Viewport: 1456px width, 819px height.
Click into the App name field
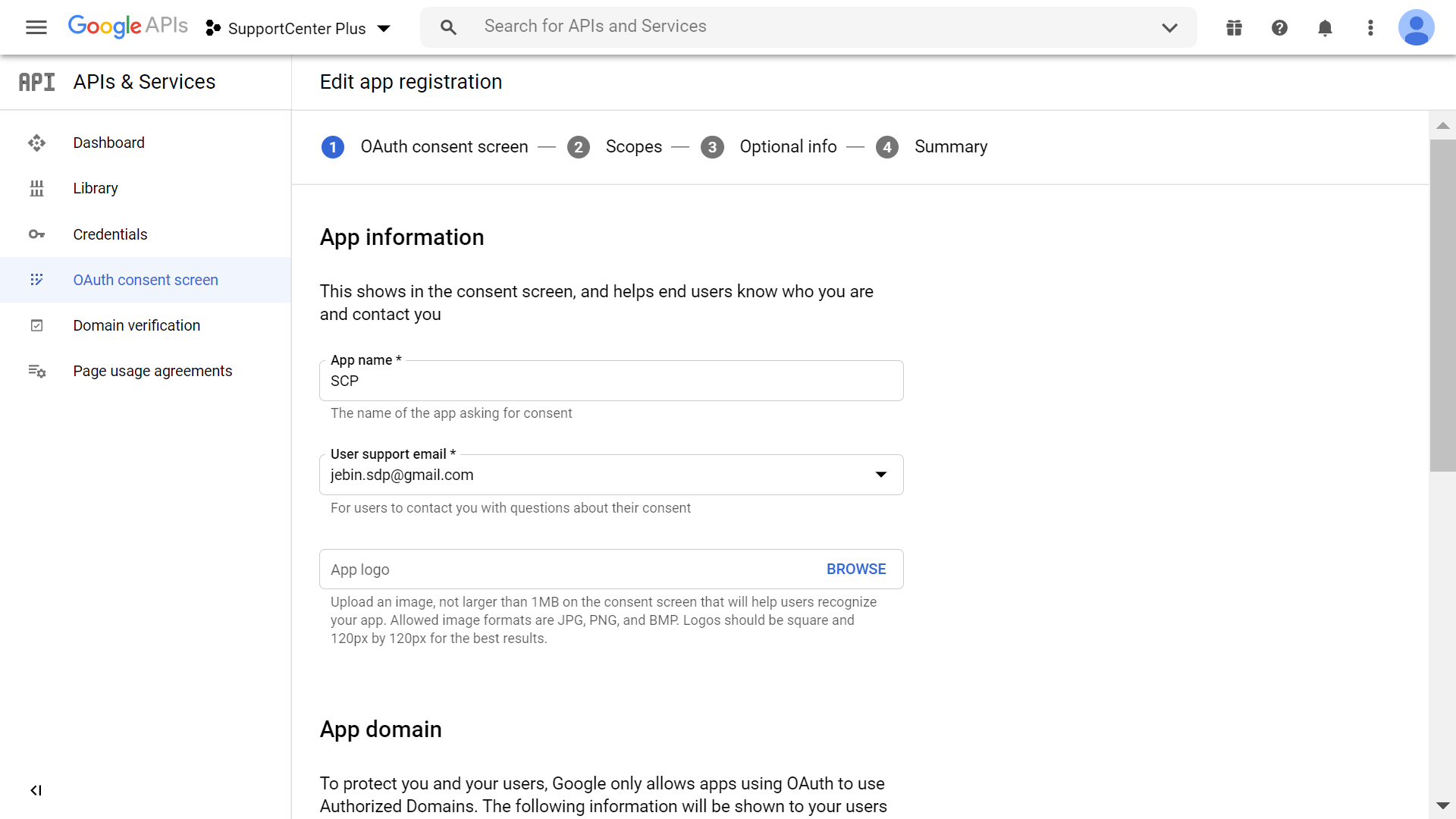click(610, 381)
